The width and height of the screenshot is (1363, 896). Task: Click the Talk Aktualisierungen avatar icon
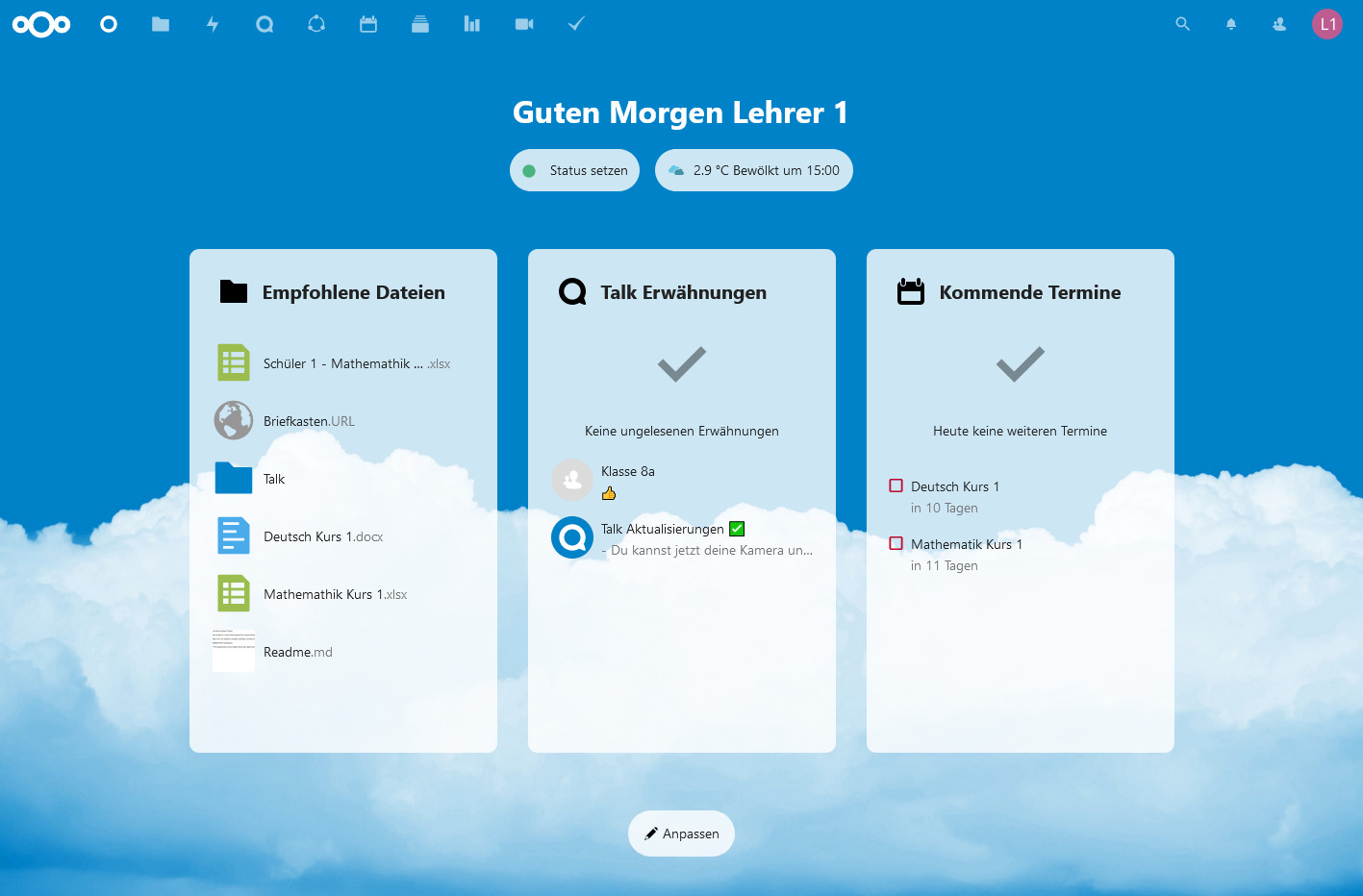pyautogui.click(x=572, y=537)
